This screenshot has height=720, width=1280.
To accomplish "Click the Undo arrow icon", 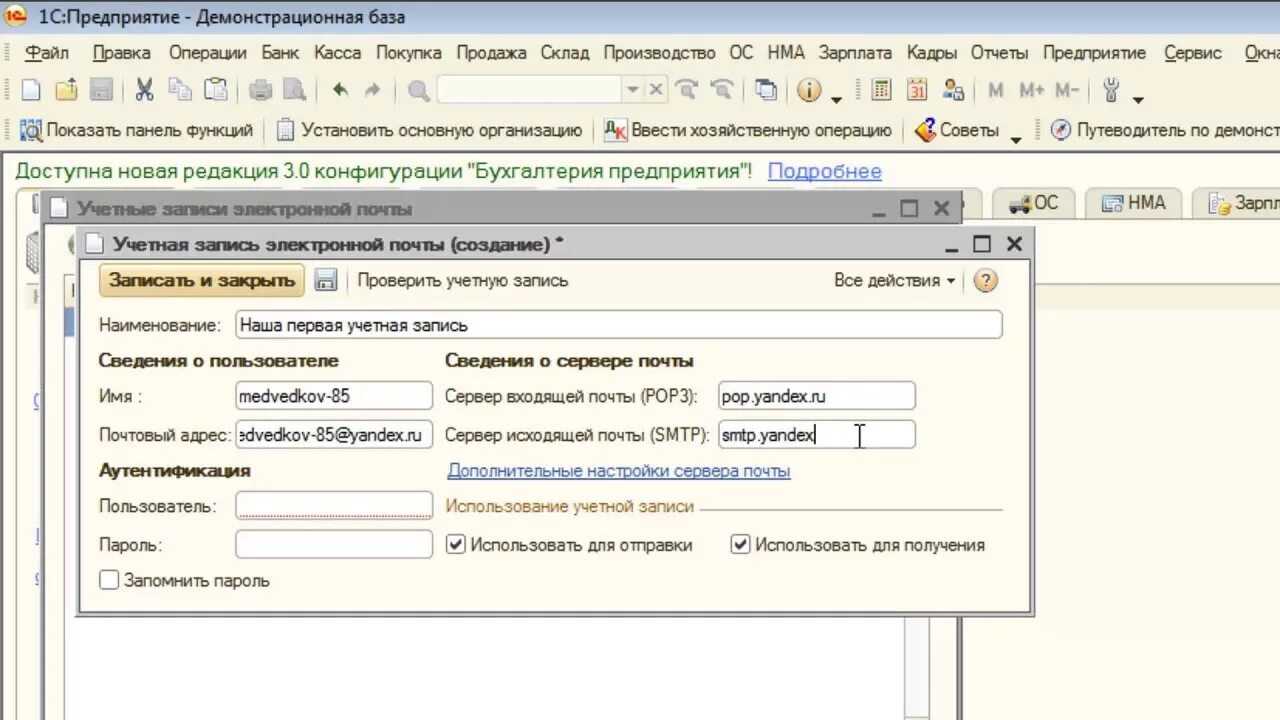I will click(340, 91).
